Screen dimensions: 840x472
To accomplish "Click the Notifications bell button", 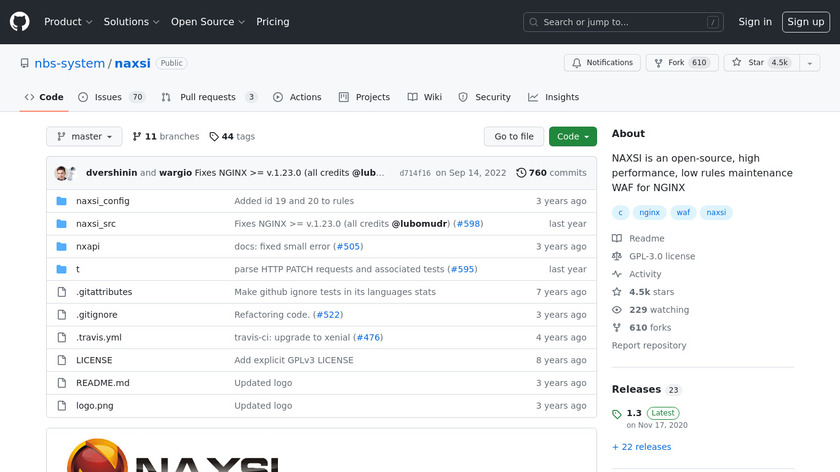I will pyautogui.click(x=602, y=63).
